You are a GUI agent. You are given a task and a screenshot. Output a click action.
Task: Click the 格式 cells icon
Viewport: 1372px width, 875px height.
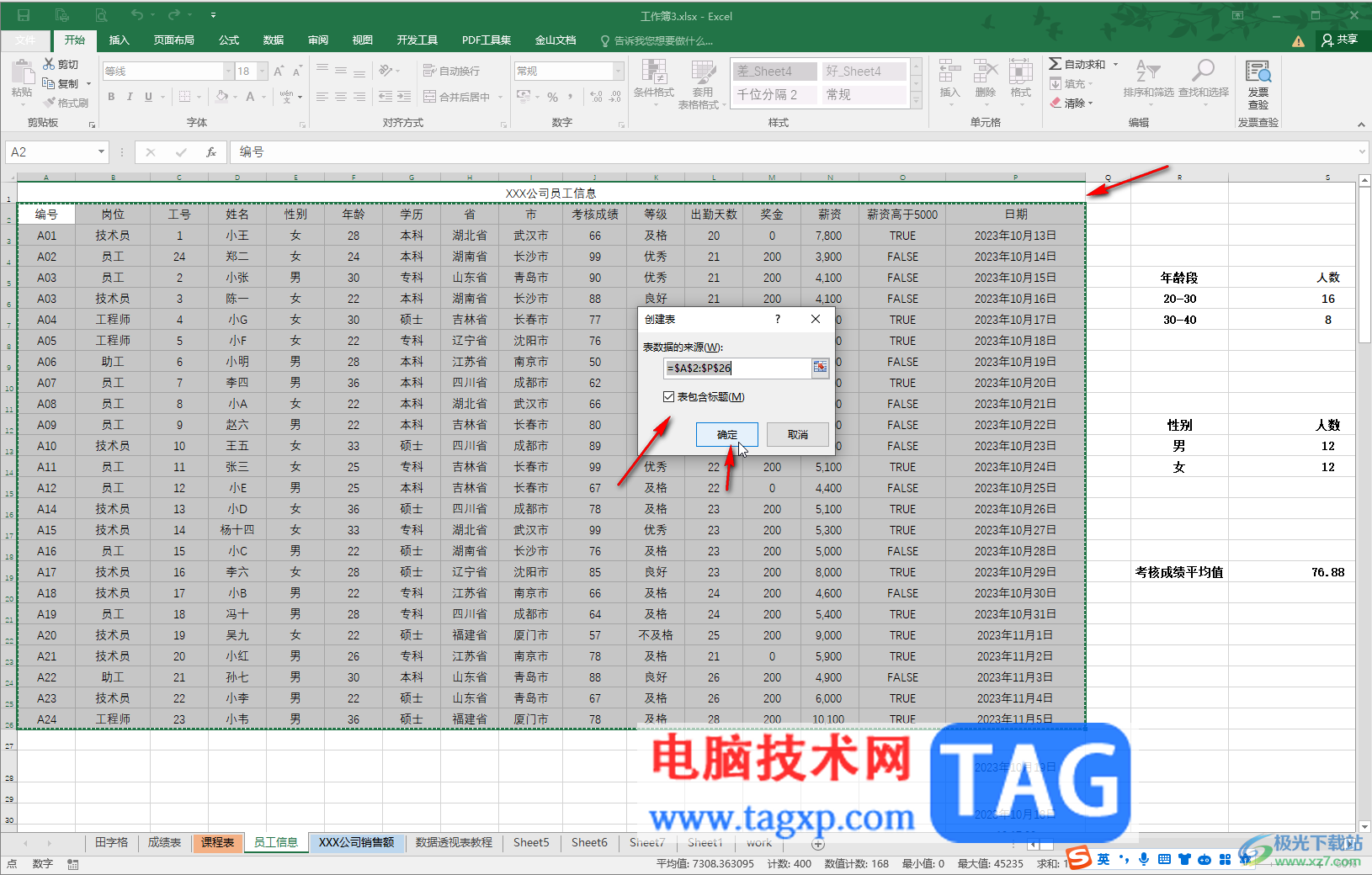pos(1021,72)
